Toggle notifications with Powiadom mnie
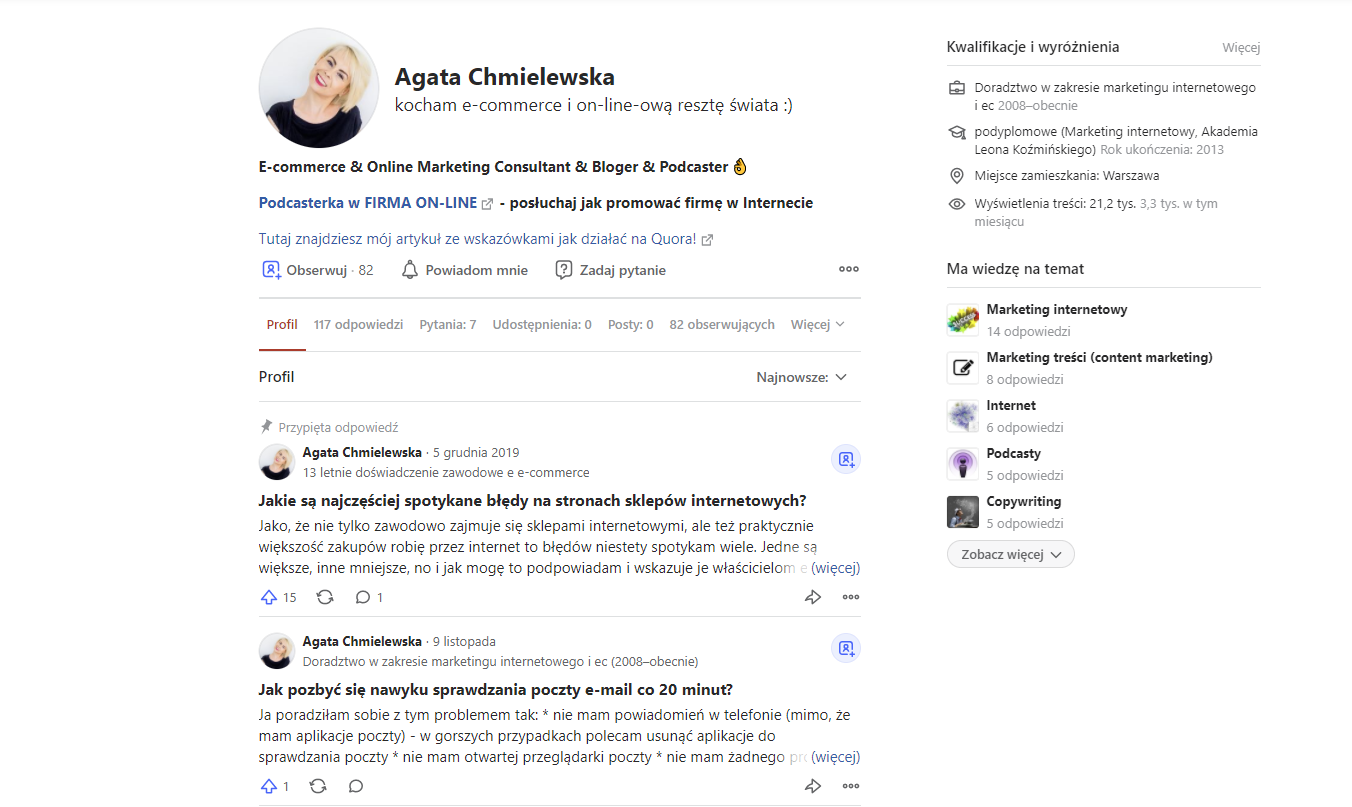 [464, 270]
